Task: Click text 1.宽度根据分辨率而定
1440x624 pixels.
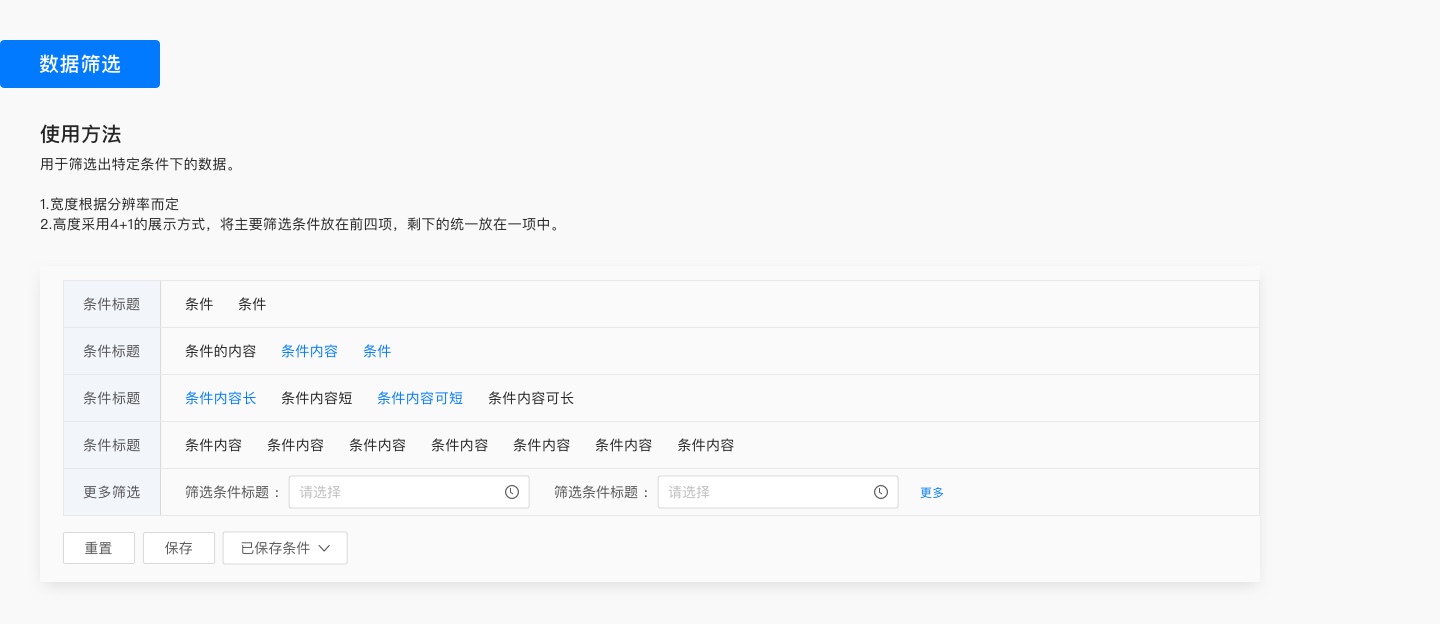Action: 109,204
